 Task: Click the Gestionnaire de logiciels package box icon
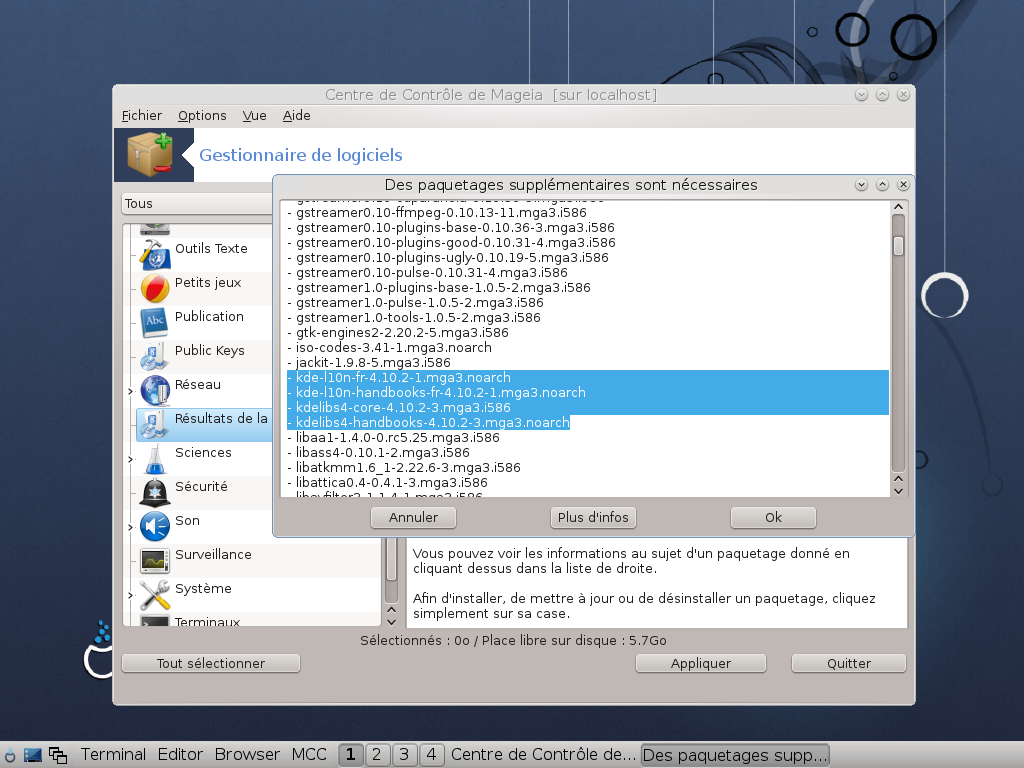coord(150,154)
